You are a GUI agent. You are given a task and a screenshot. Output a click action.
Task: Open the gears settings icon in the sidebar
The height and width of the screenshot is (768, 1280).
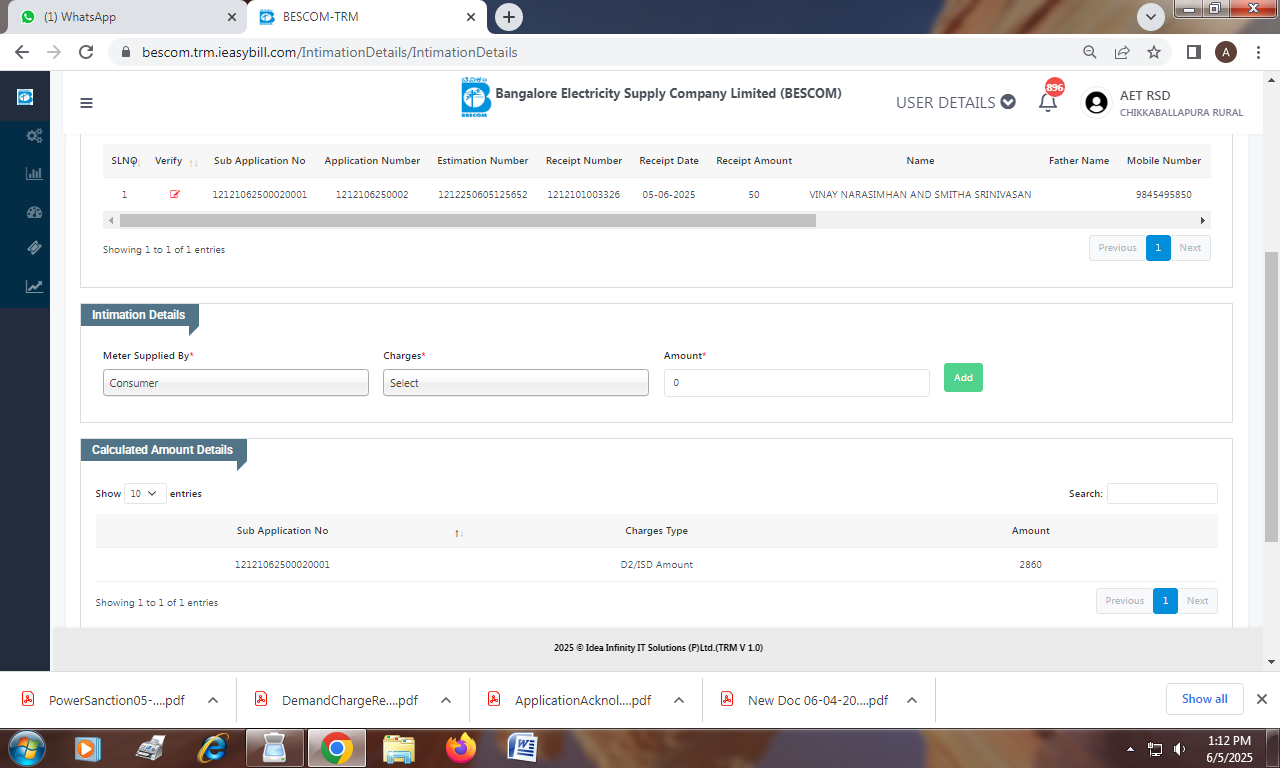click(x=34, y=135)
